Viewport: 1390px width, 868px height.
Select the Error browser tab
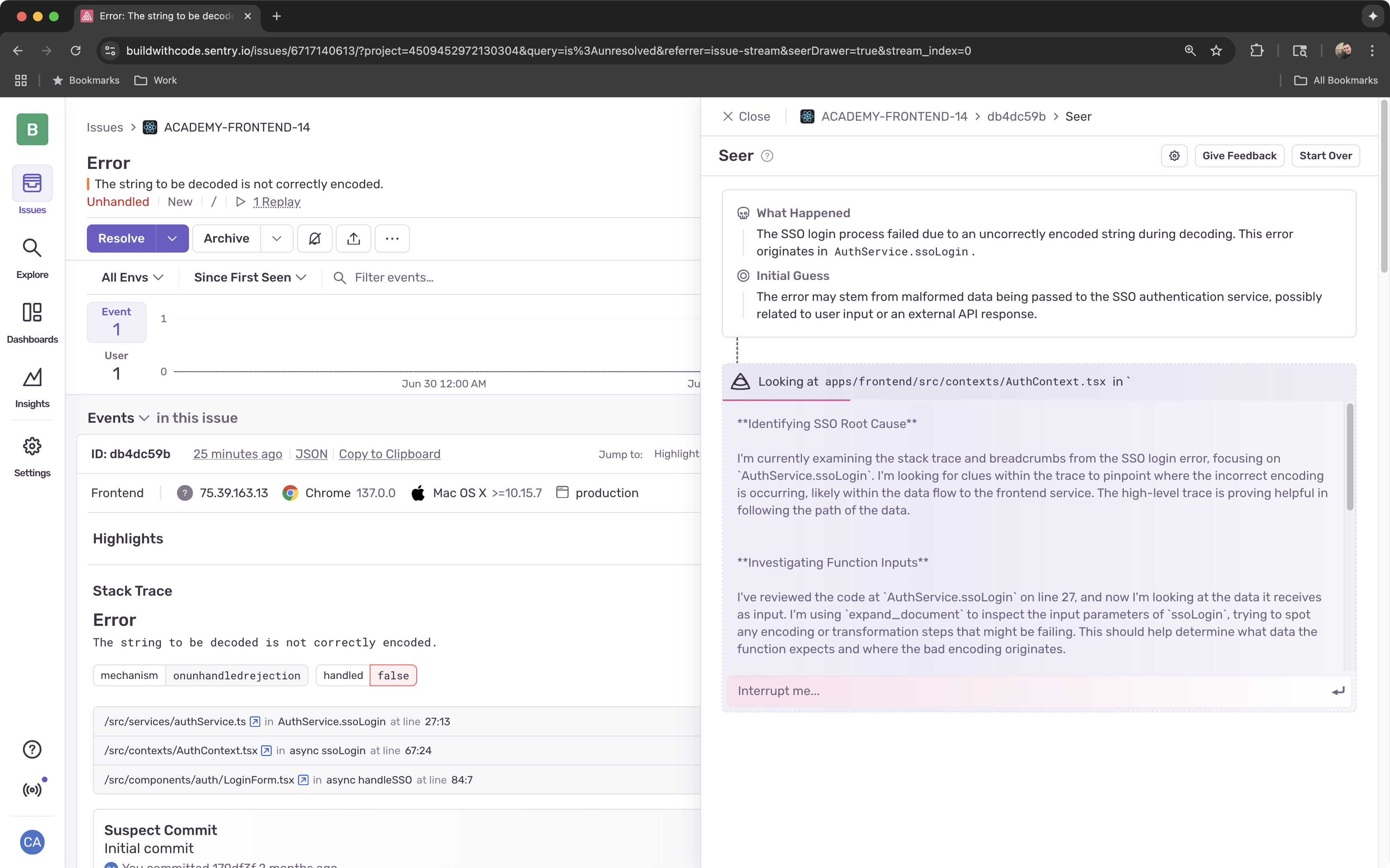(167, 16)
